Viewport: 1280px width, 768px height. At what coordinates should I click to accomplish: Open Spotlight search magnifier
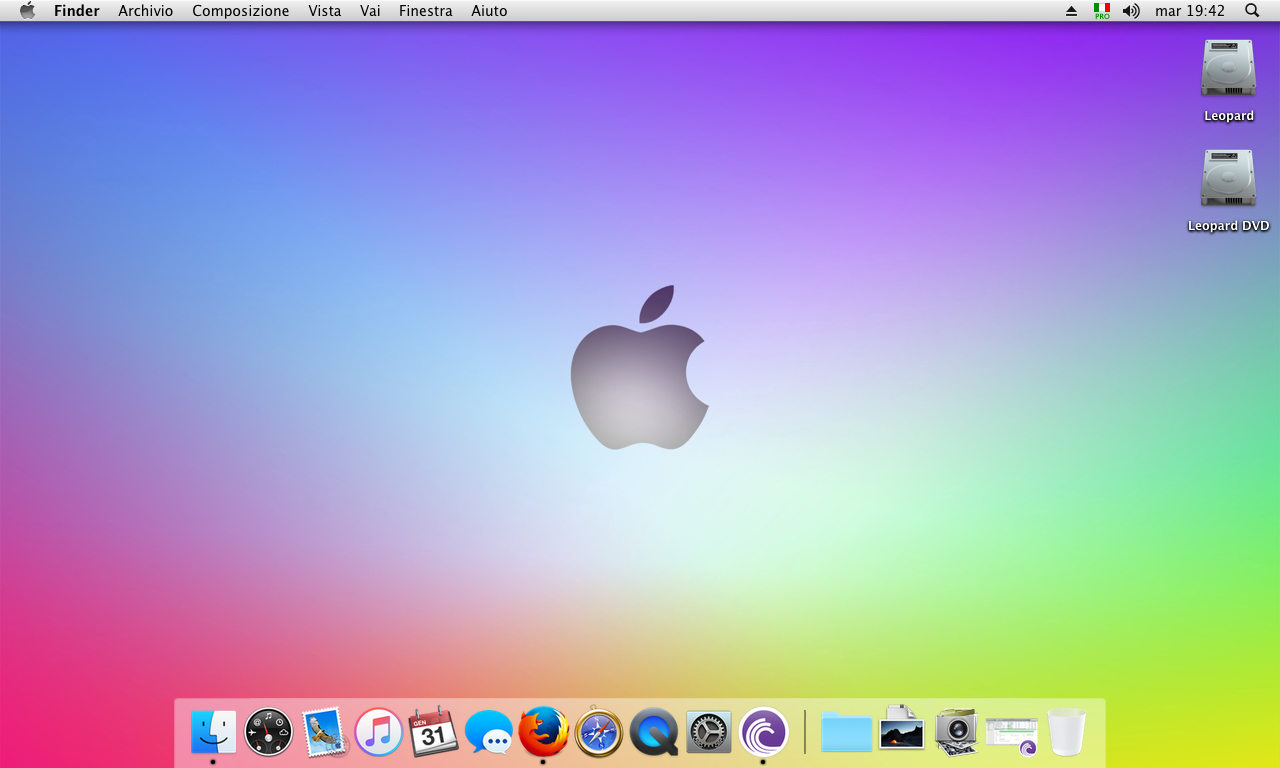(1252, 11)
